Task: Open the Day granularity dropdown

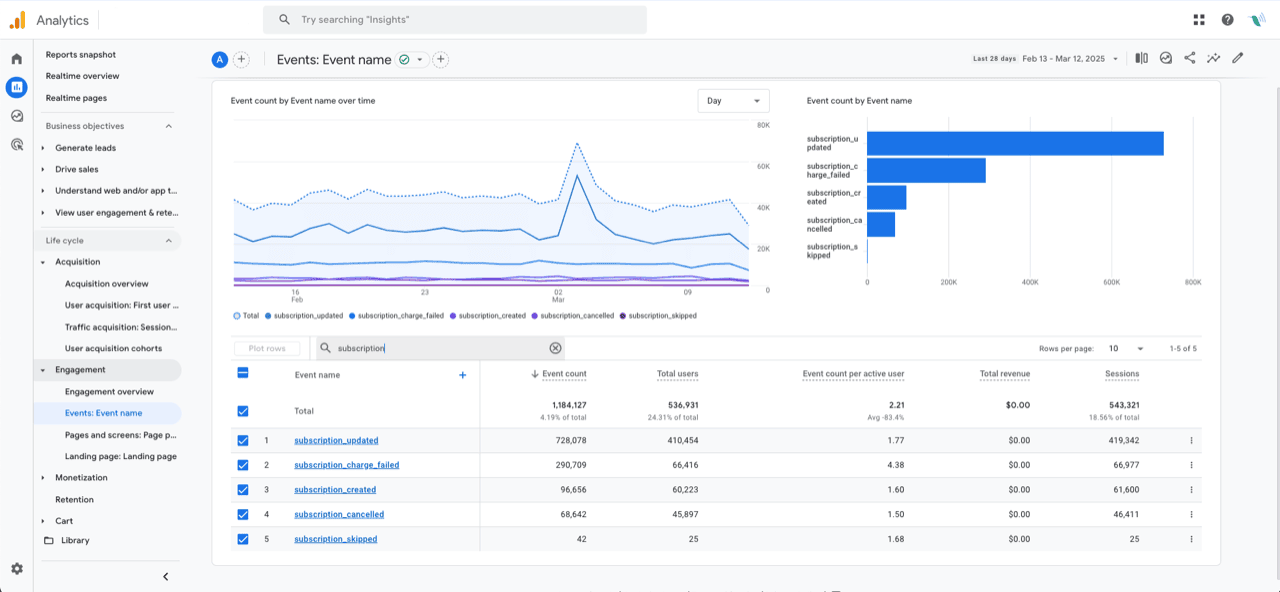Action: pyautogui.click(x=734, y=101)
